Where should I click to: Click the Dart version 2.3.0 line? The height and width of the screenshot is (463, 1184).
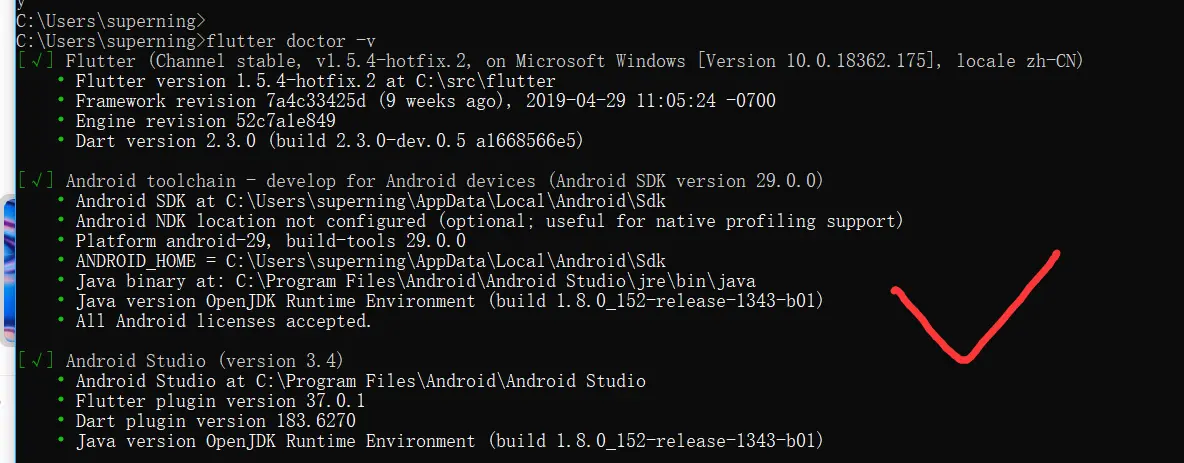tap(329, 141)
